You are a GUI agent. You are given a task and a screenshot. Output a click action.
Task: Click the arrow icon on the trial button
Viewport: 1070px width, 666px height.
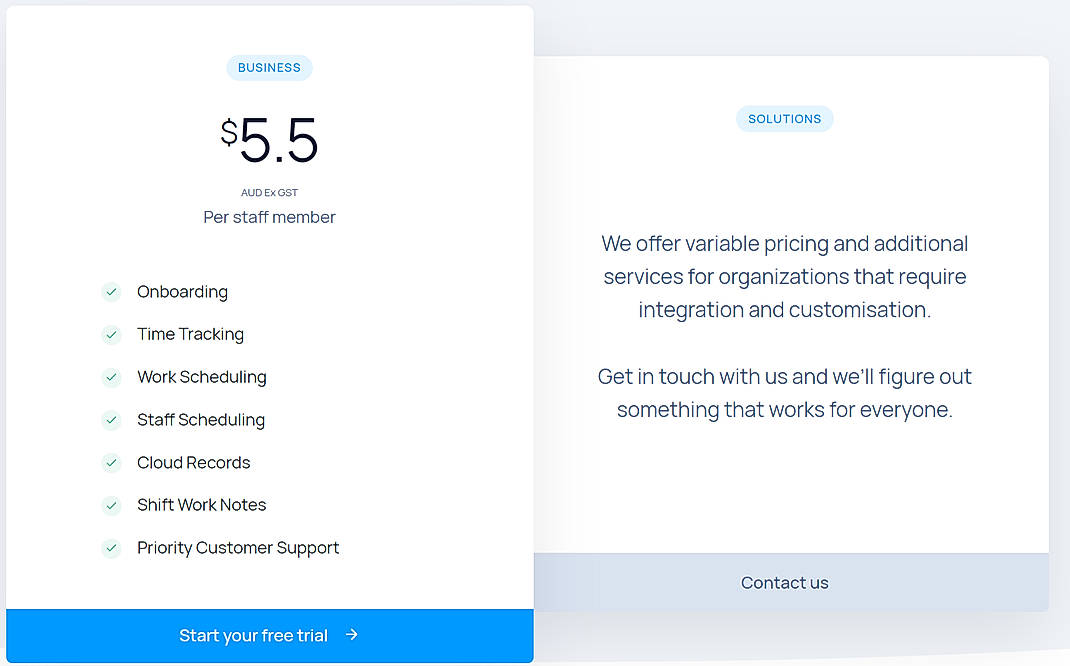(351, 635)
